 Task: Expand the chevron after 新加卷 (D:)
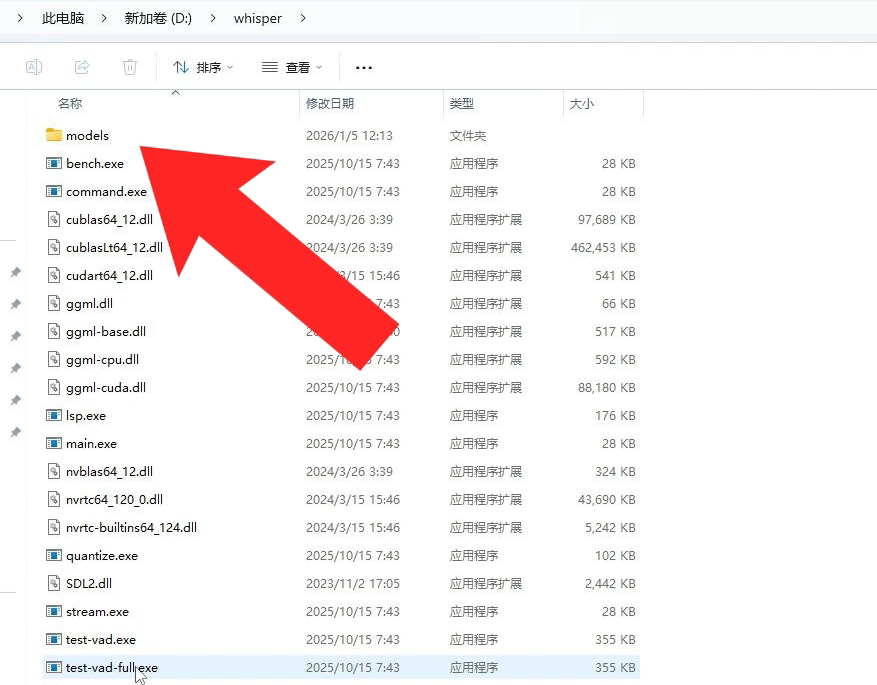(x=213, y=18)
